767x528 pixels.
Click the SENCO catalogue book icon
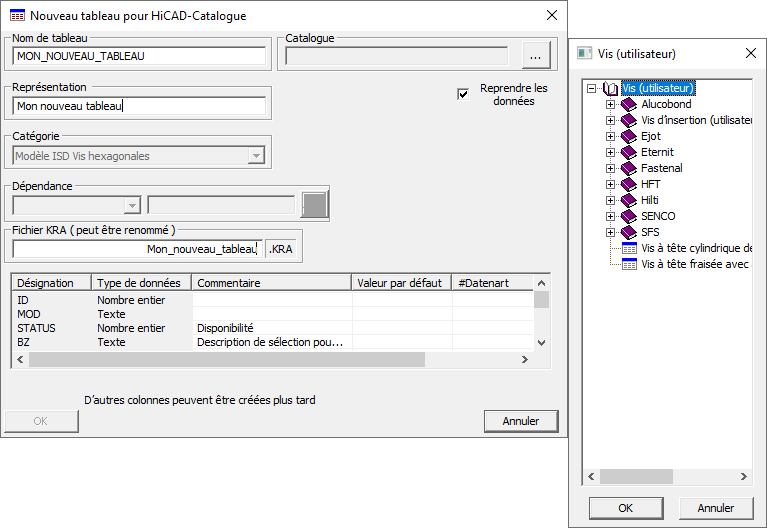[629, 216]
